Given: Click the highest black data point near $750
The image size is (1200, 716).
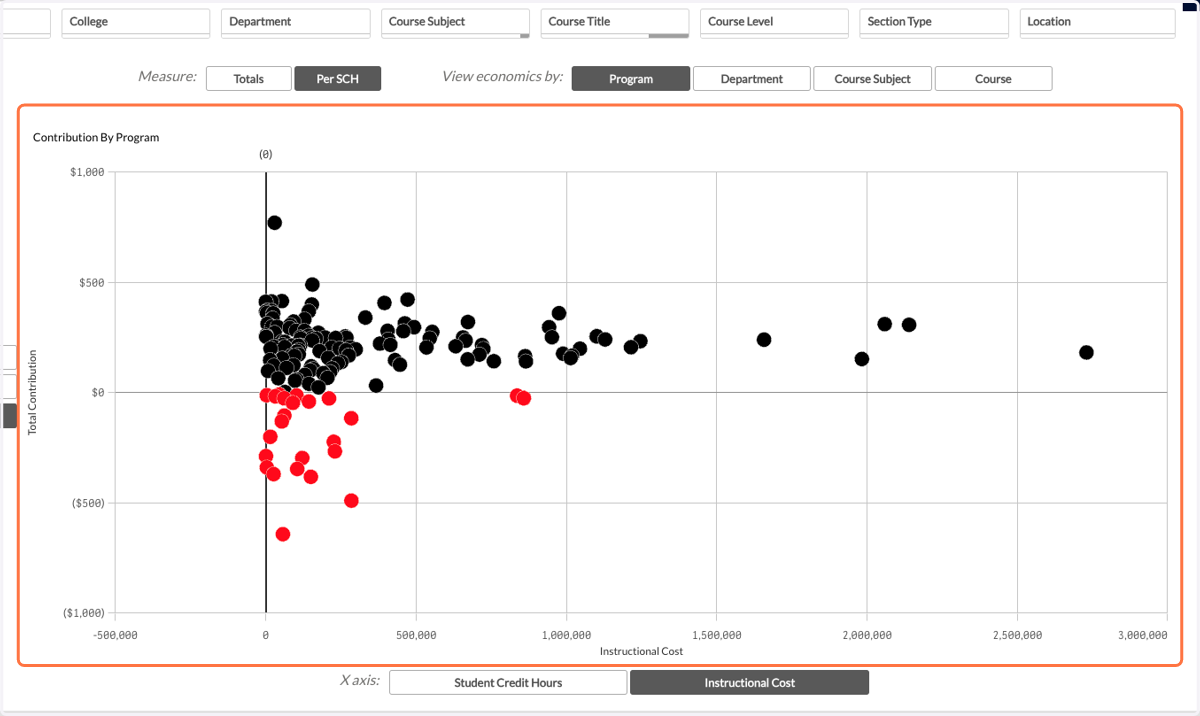Looking at the screenshot, I should coord(275,223).
